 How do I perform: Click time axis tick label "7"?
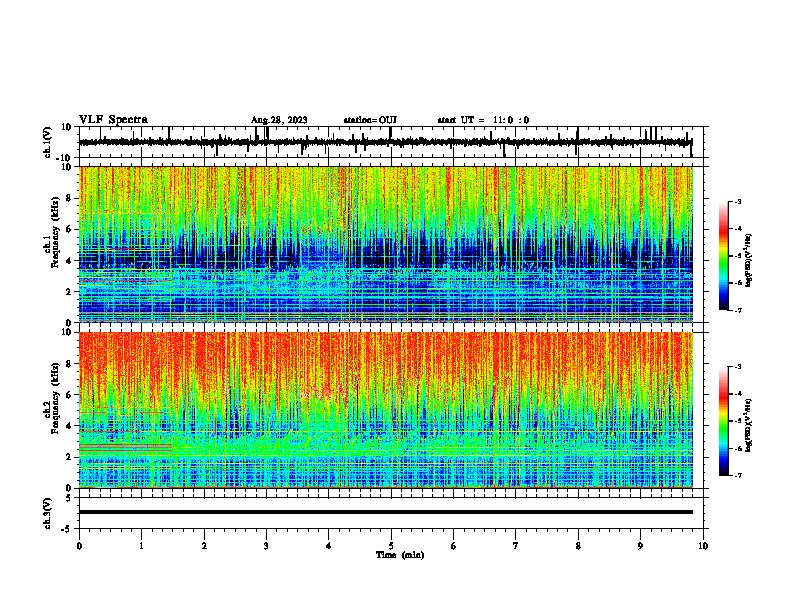(x=516, y=546)
